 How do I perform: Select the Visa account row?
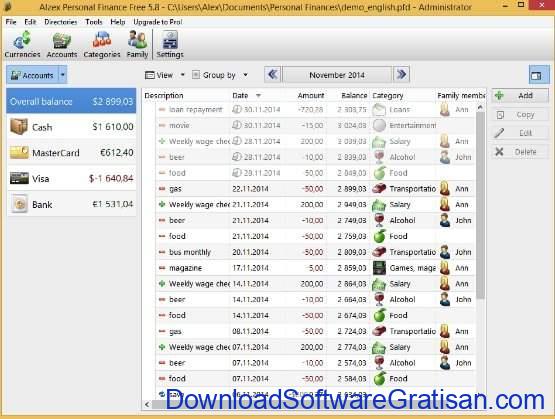pos(71,179)
